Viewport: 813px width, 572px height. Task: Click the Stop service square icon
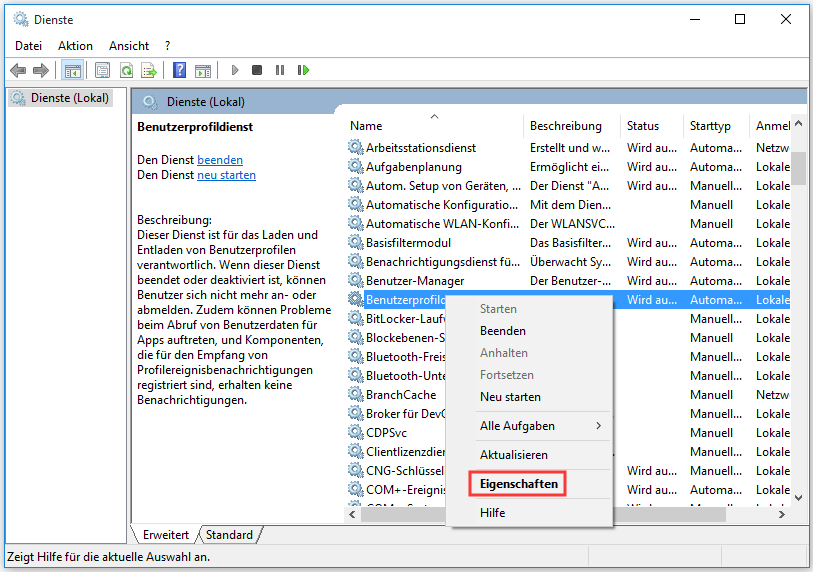[x=257, y=69]
